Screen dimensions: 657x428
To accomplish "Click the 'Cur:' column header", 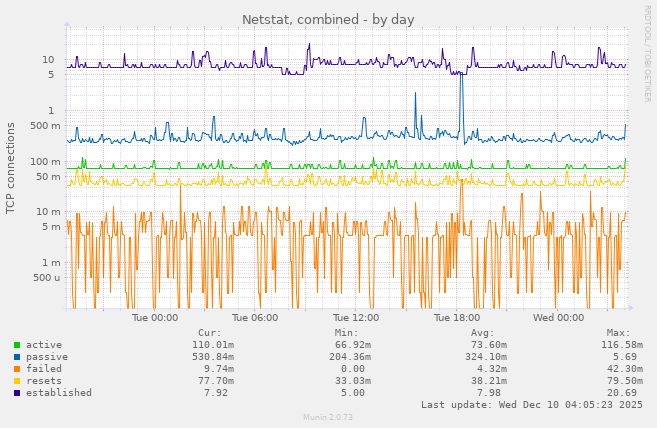I will tap(210, 333).
